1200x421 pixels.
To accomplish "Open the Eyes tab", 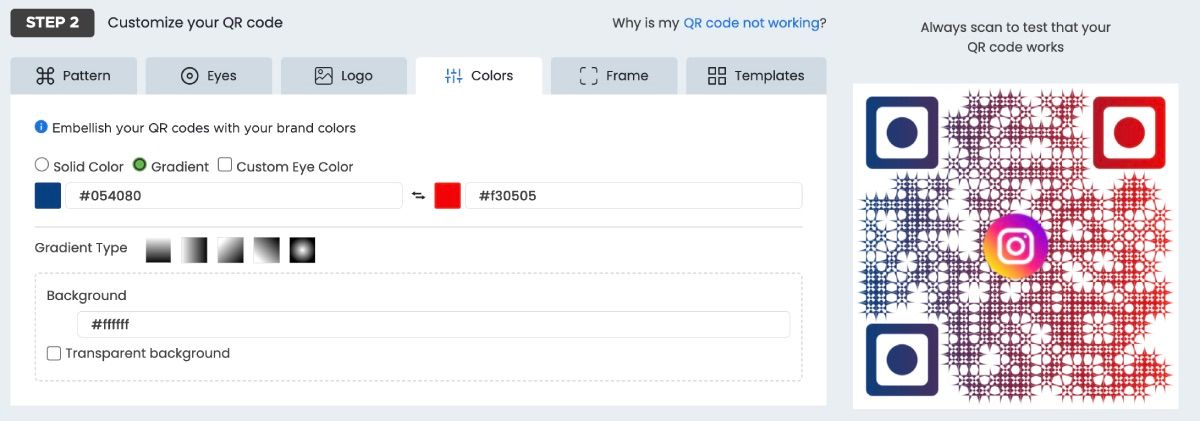I will (x=208, y=76).
